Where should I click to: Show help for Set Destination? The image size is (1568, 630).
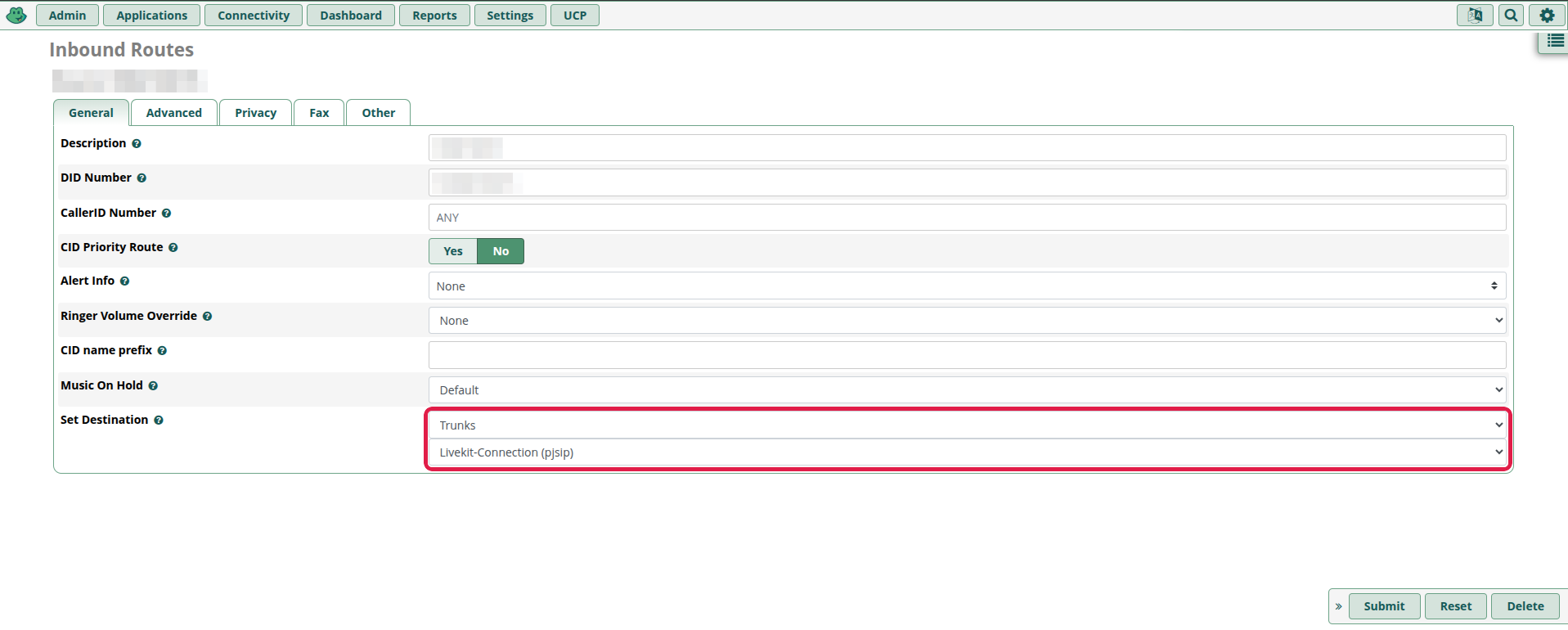pos(159,421)
